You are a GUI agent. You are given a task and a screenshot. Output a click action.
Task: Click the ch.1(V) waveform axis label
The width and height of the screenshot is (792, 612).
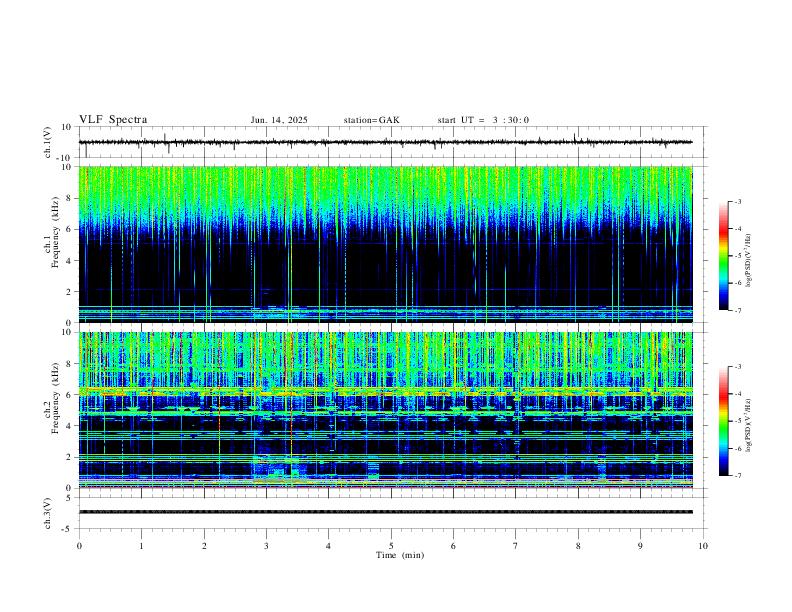48,142
